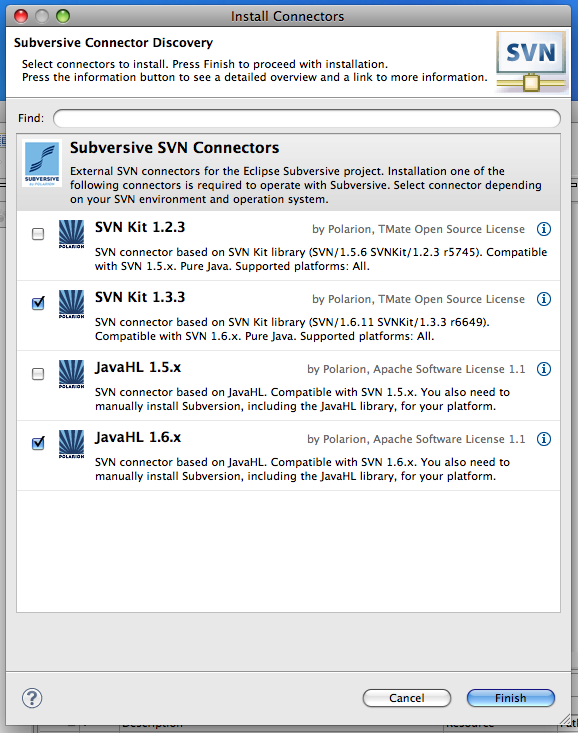This screenshot has height=733, width=578.
Task: Click the Finish button
Action: (x=511, y=698)
